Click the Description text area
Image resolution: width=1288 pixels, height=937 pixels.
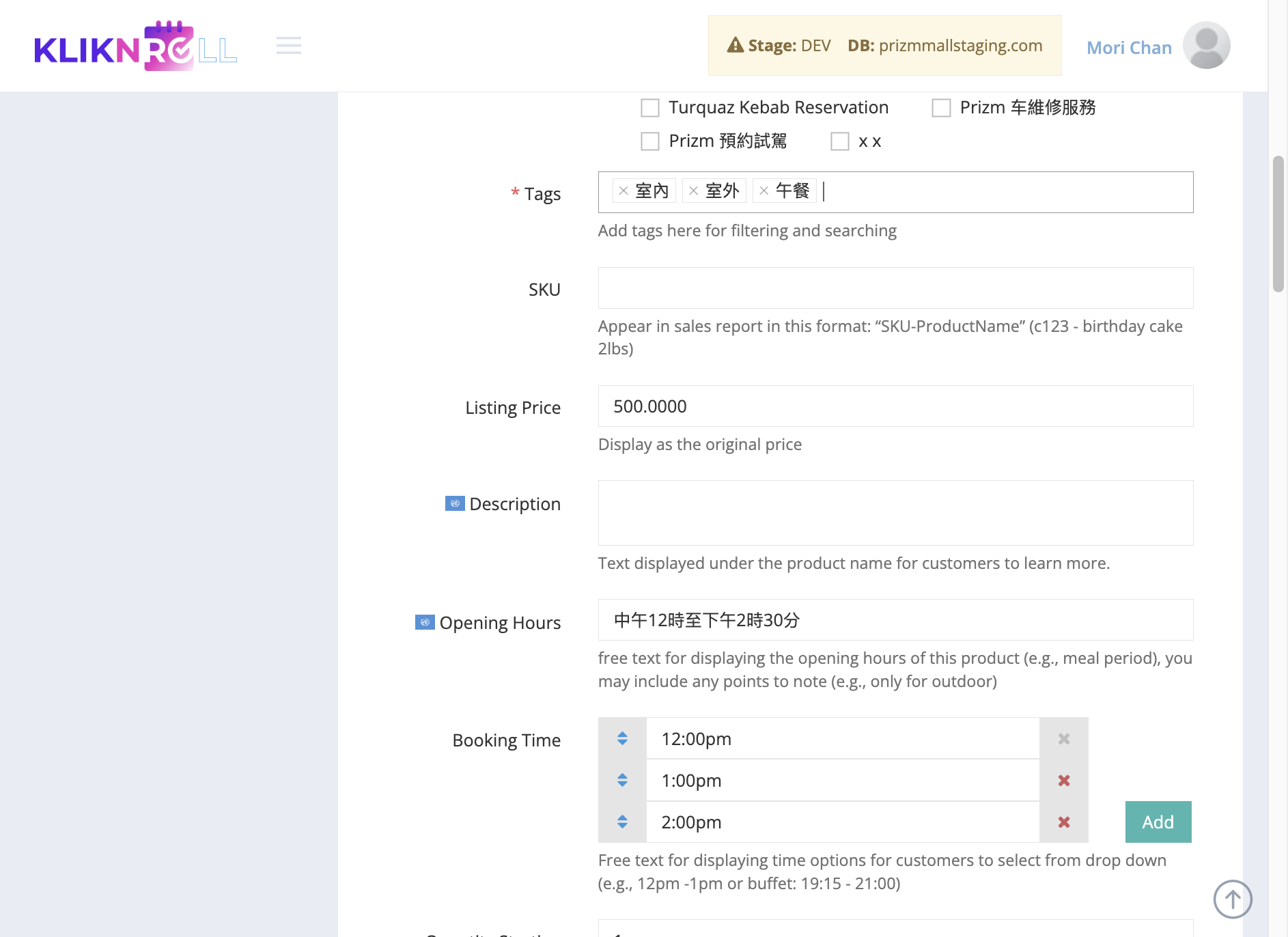[895, 512]
